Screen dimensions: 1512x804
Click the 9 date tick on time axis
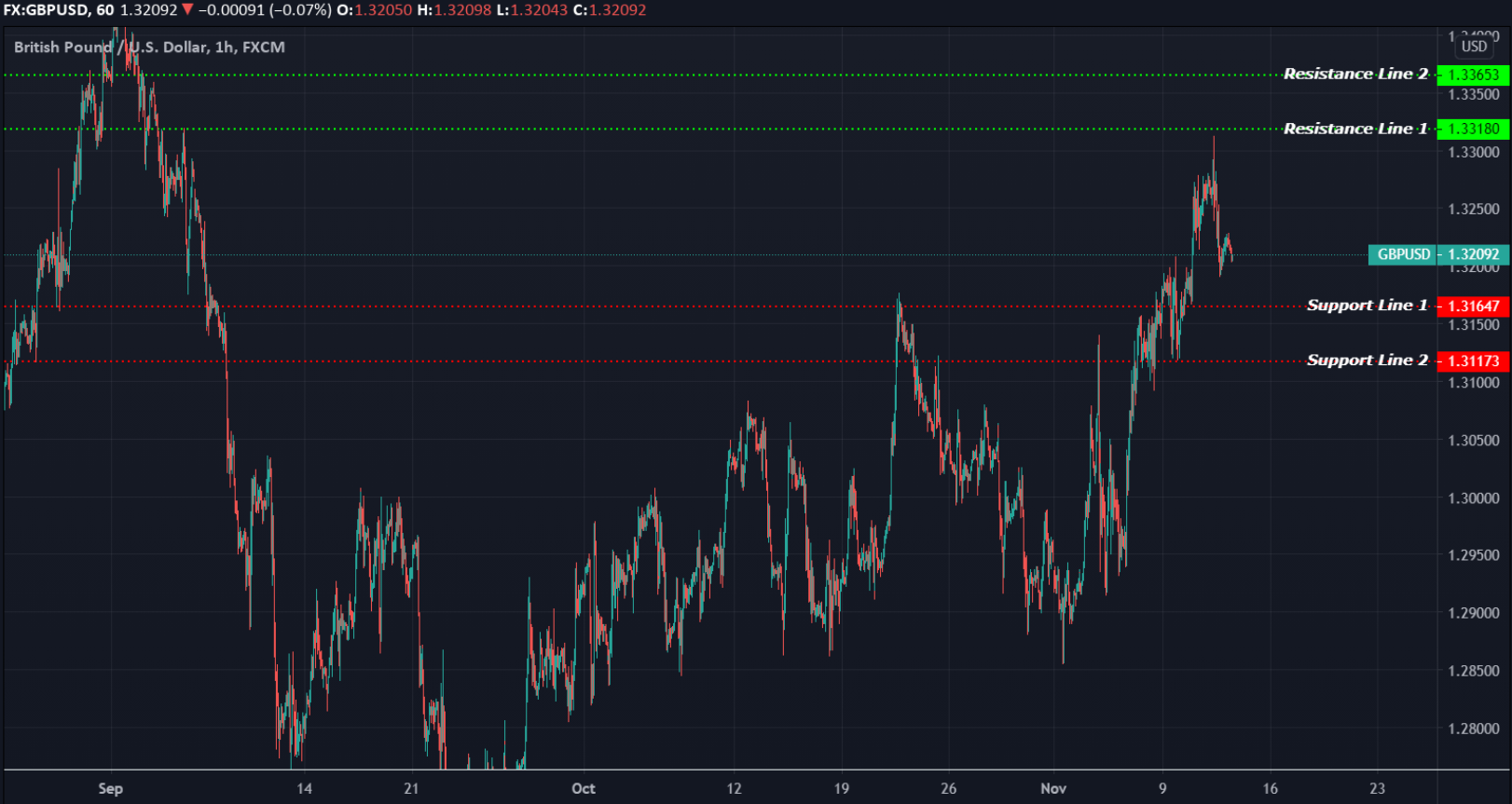click(x=1162, y=788)
